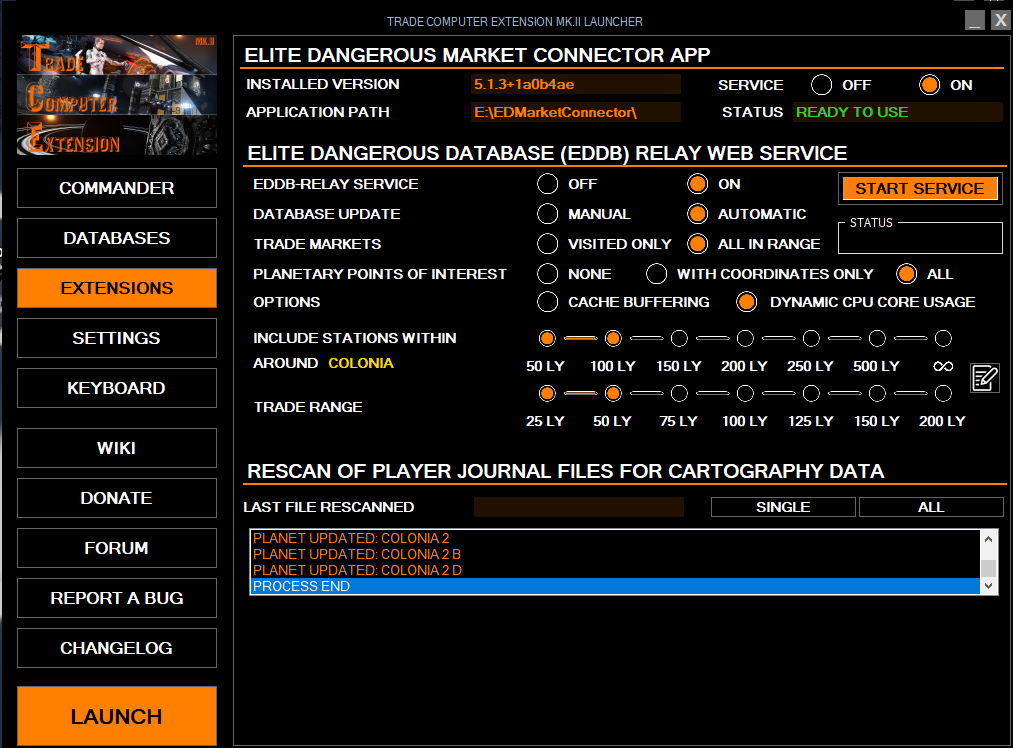Go to the Settings section

(x=117, y=338)
